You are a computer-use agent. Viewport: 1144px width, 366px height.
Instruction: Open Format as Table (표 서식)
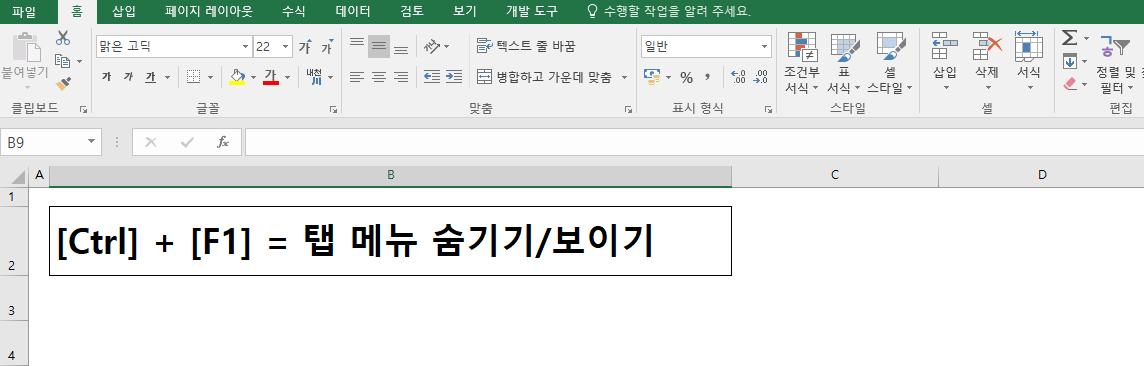point(844,63)
